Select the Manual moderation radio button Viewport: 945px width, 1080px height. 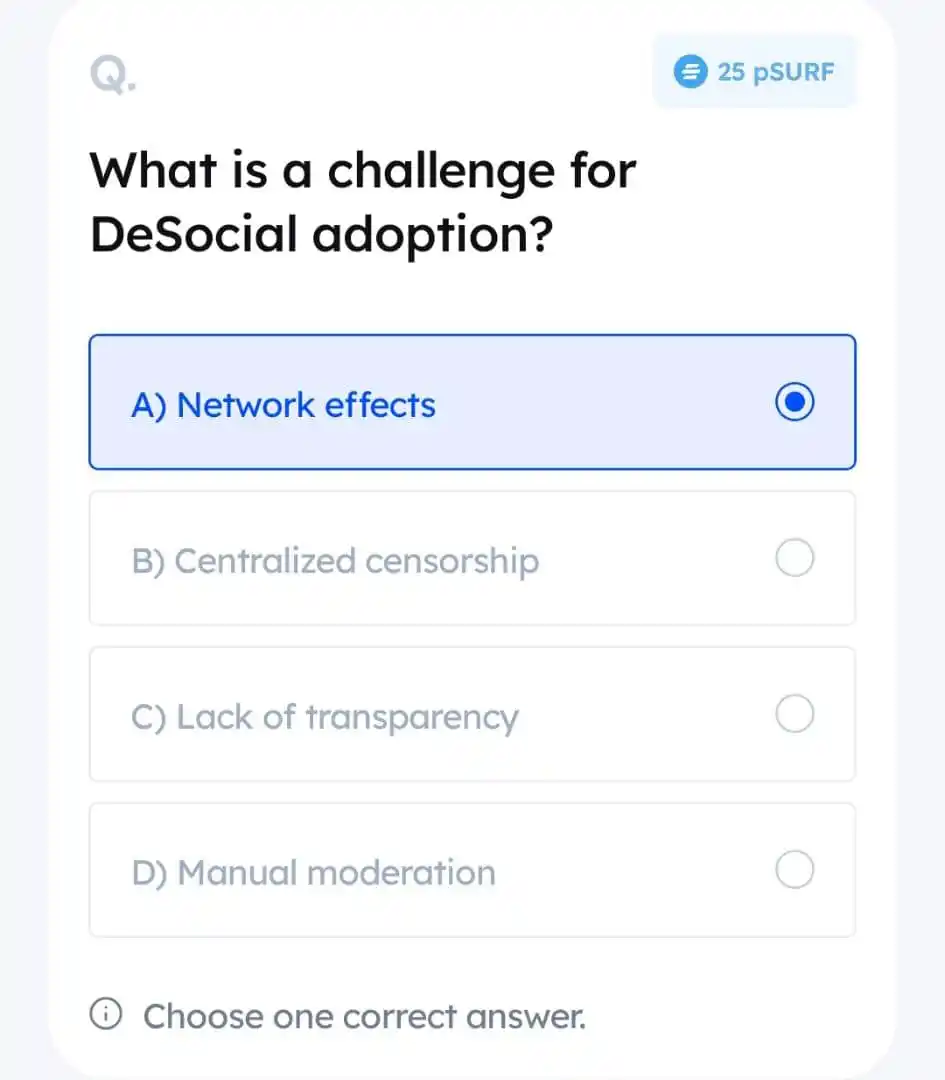pos(794,869)
